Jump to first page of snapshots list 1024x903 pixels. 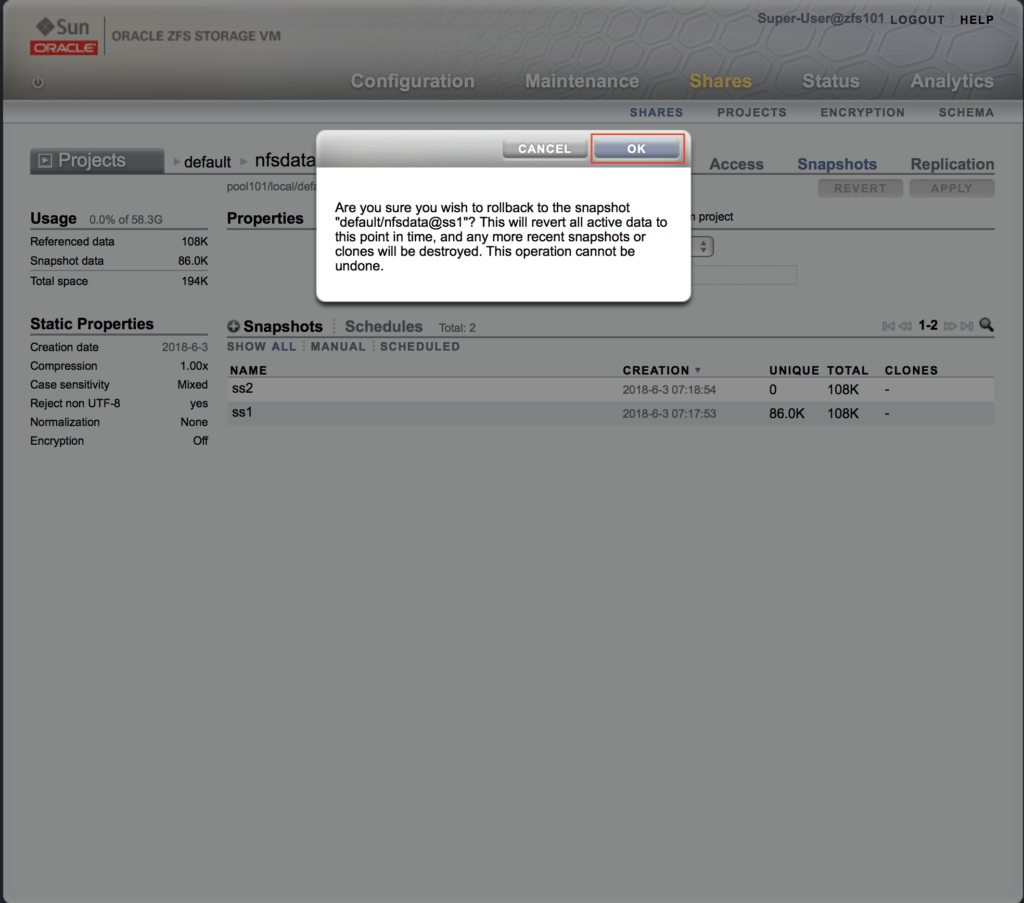click(888, 326)
